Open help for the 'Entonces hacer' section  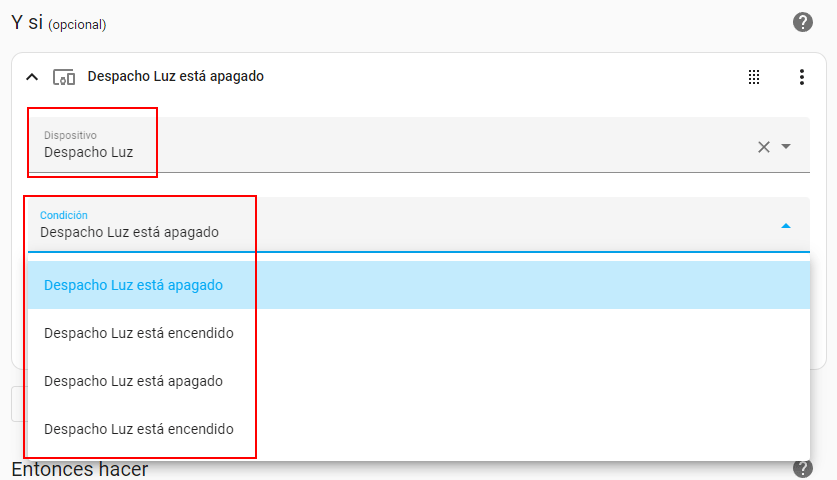click(x=803, y=468)
